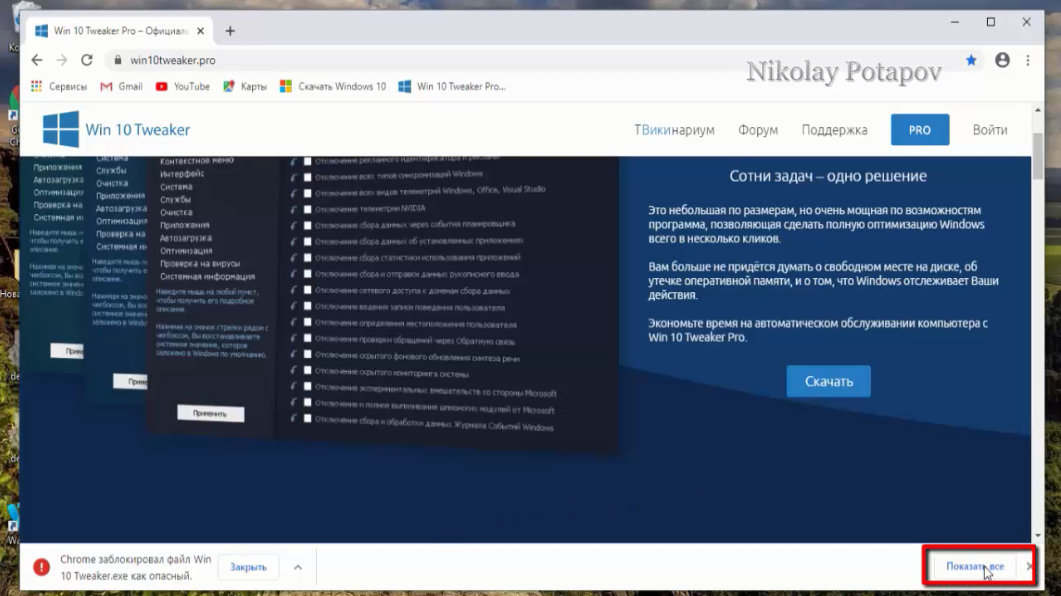The image size is (1061, 596).
Task: Click the blue bookmark star icon
Action: pos(971,60)
